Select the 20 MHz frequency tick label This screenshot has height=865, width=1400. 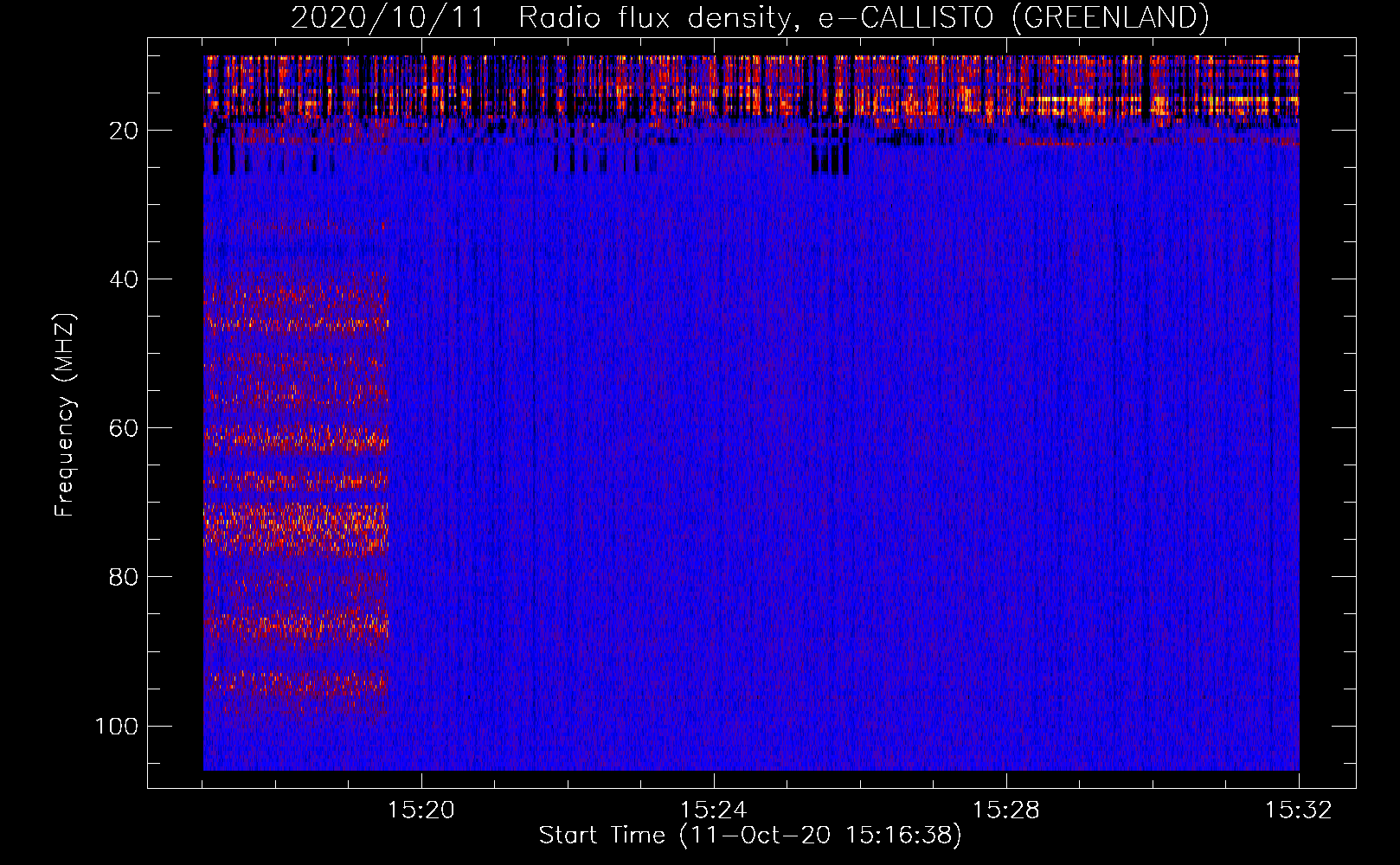click(x=124, y=131)
